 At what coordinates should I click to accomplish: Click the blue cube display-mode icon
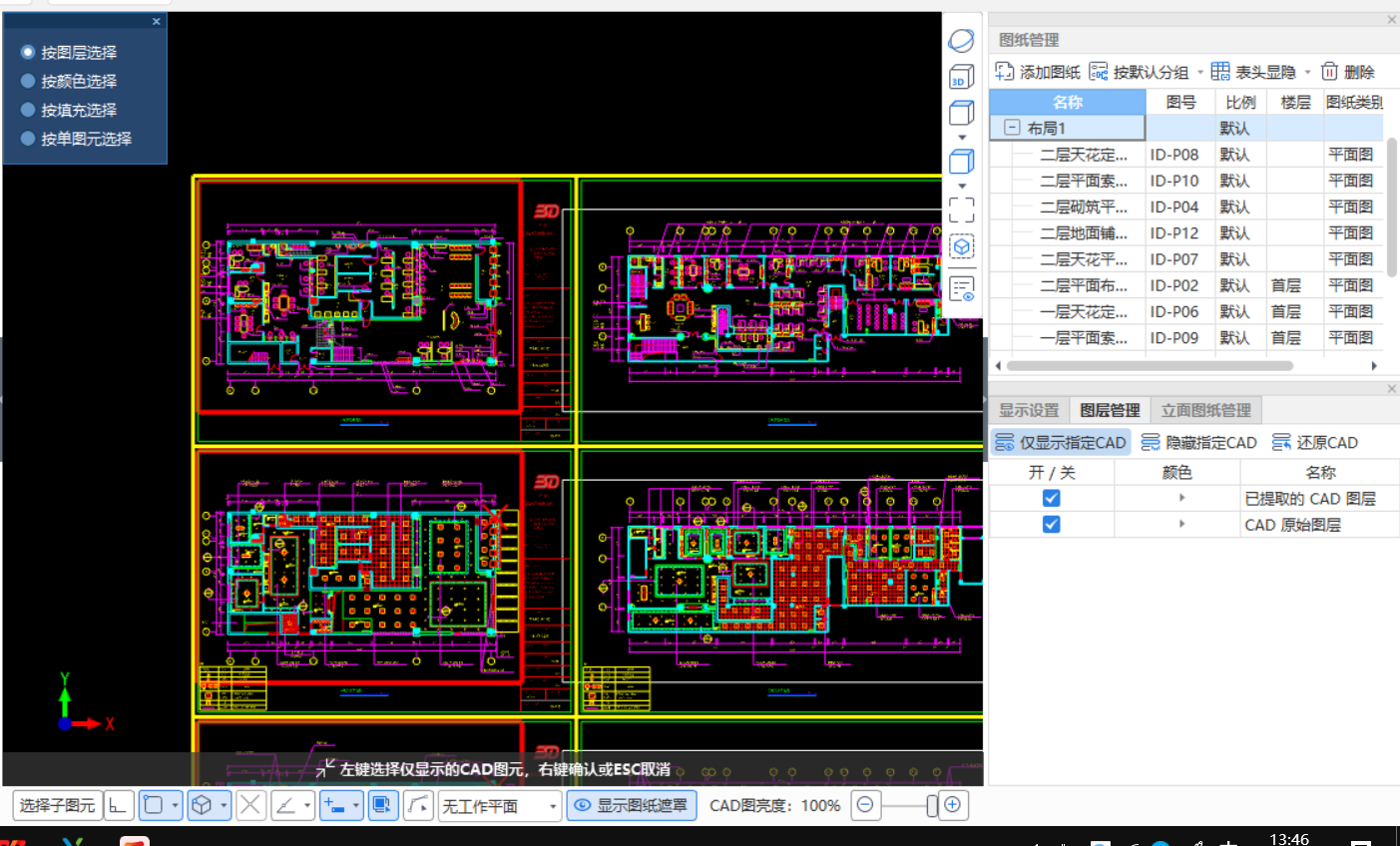point(961,162)
